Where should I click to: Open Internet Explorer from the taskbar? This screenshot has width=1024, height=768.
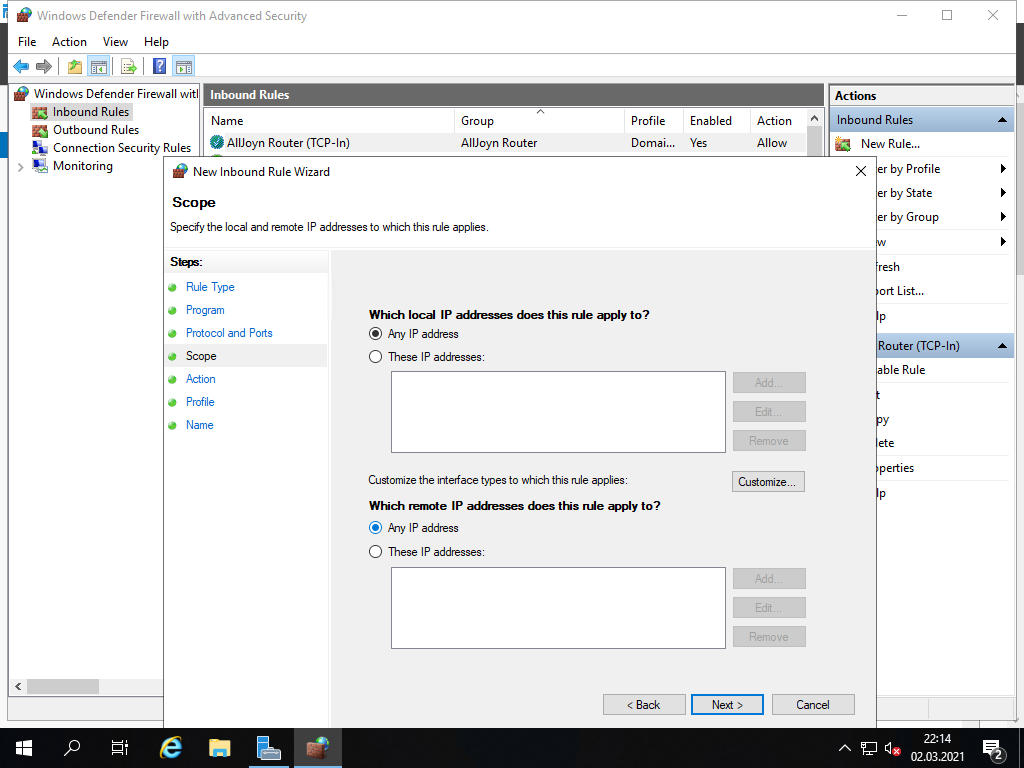pos(171,747)
